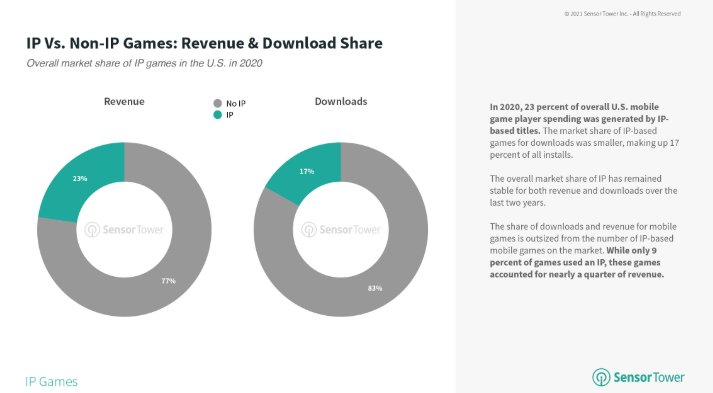This screenshot has width=713, height=393.
Task: Select the 83% gray segment in Downloads chart
Action: (375, 288)
